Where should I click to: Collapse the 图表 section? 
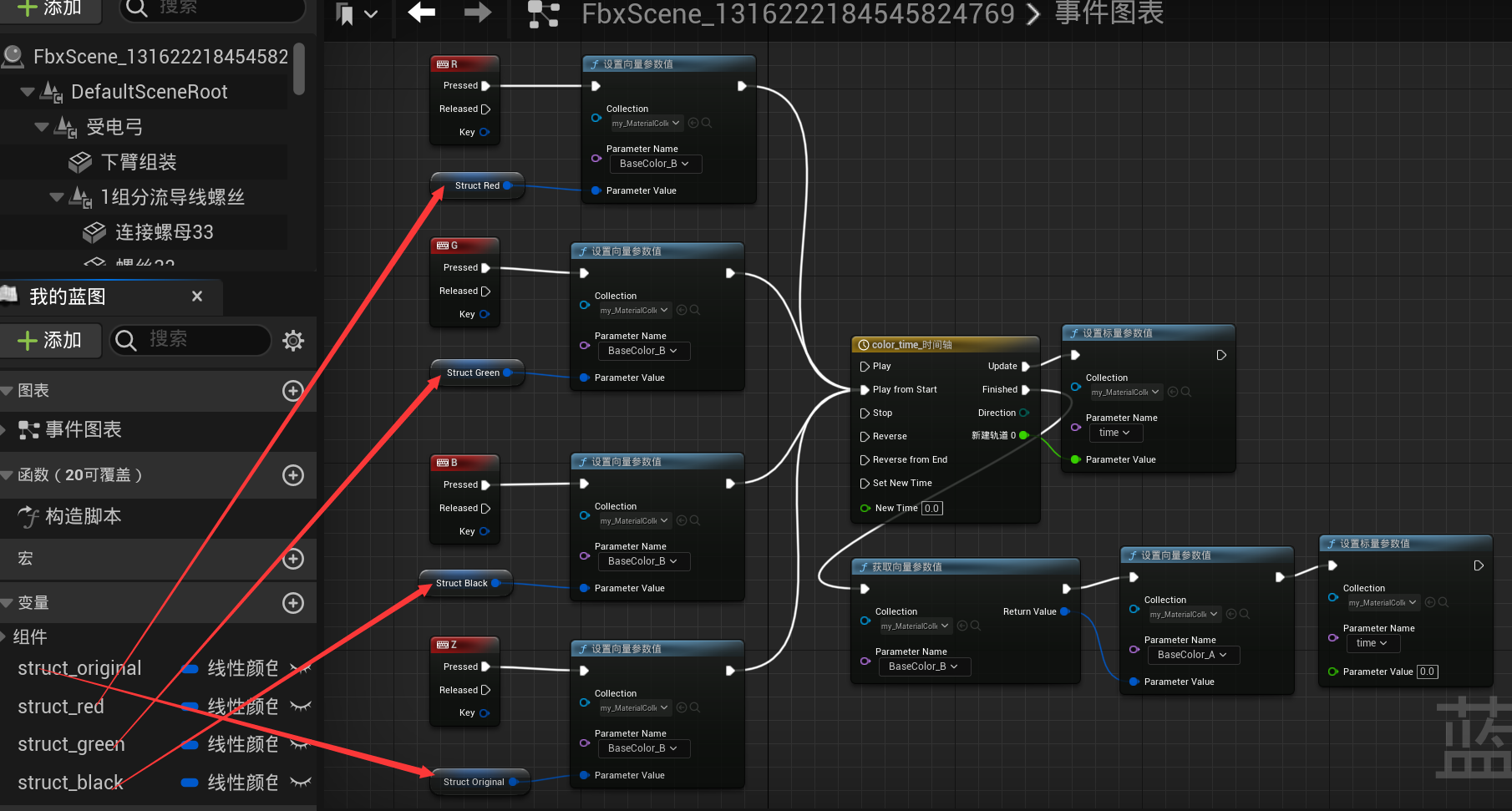pos(7,391)
